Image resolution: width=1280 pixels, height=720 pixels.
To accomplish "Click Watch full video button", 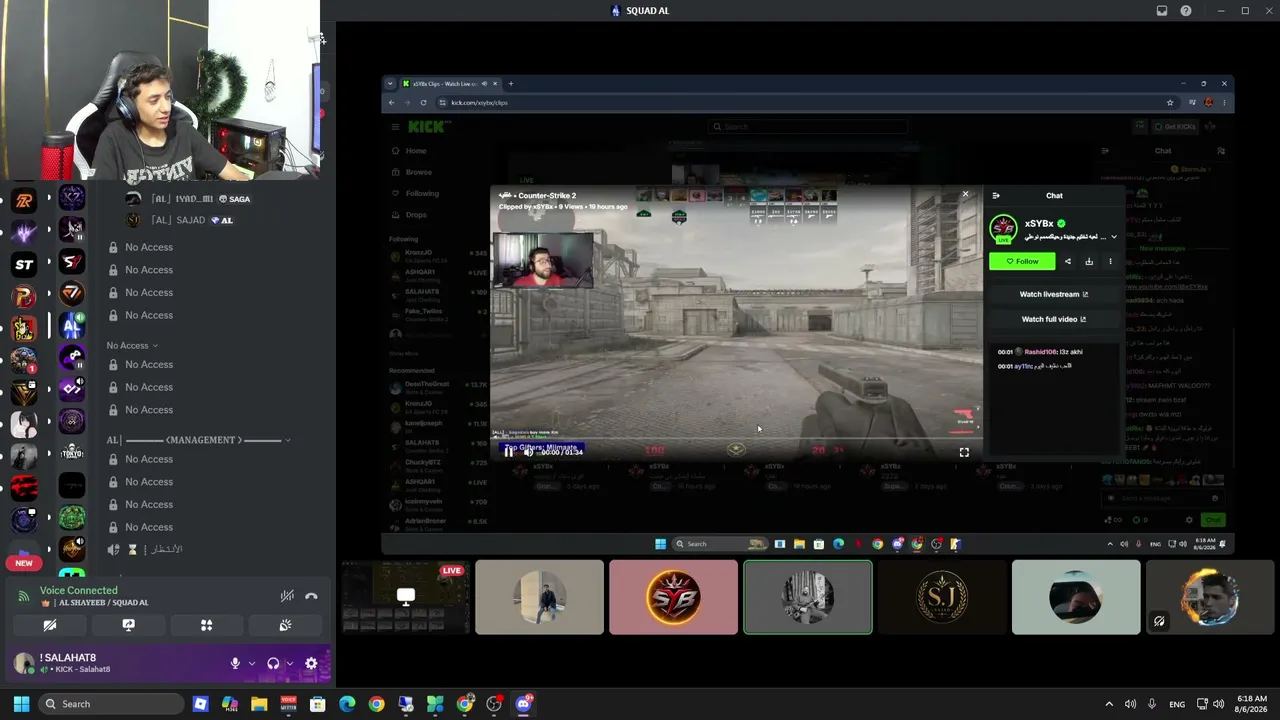I will tap(1053, 319).
